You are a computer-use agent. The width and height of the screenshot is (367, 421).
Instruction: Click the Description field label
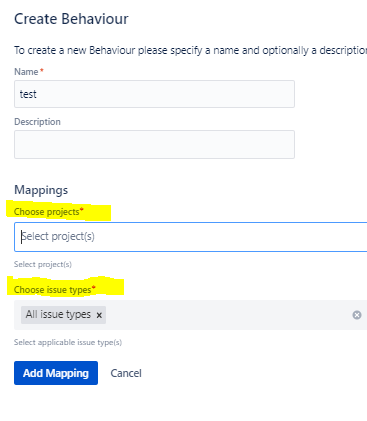pyautogui.click(x=37, y=122)
